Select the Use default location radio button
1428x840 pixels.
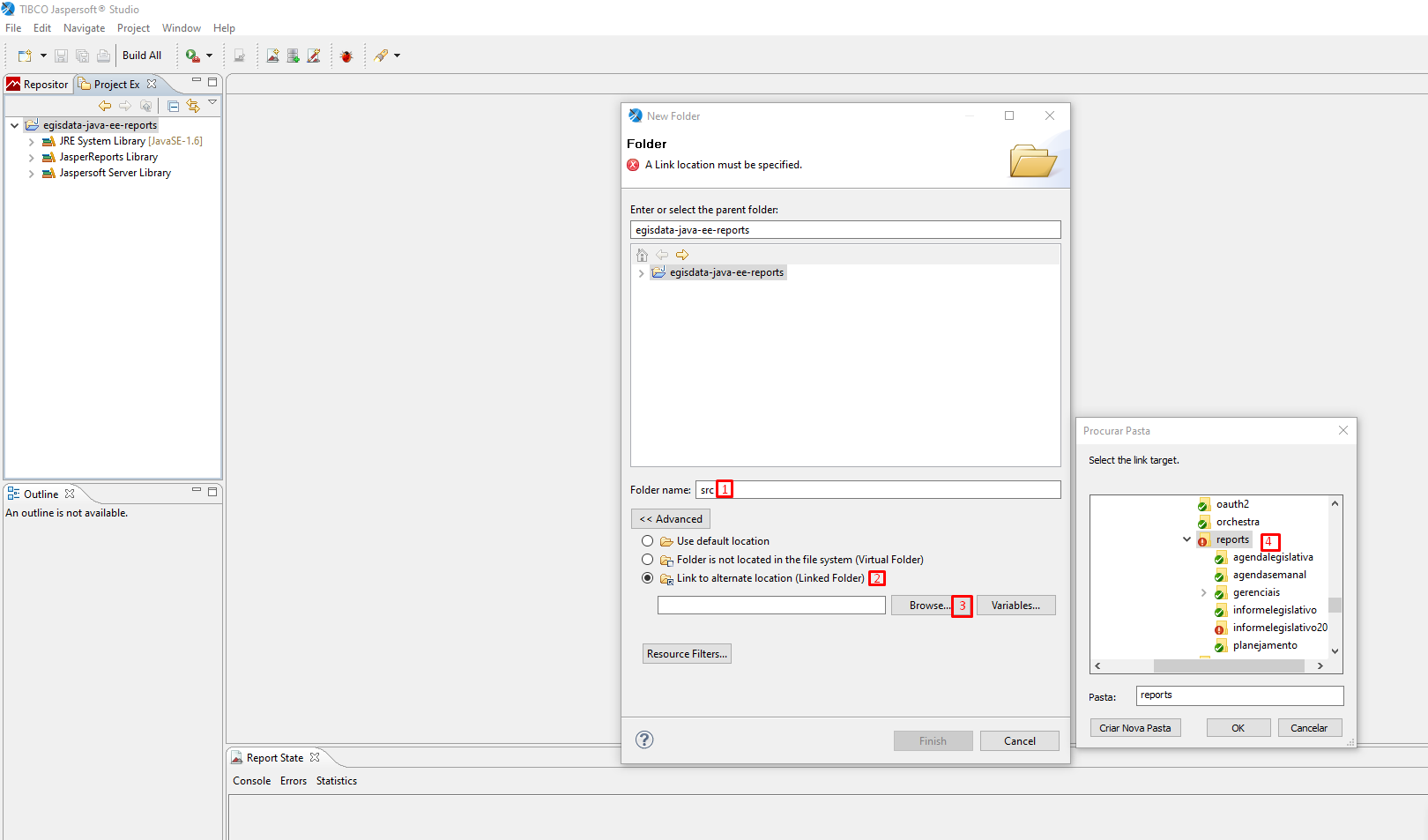tap(648, 541)
